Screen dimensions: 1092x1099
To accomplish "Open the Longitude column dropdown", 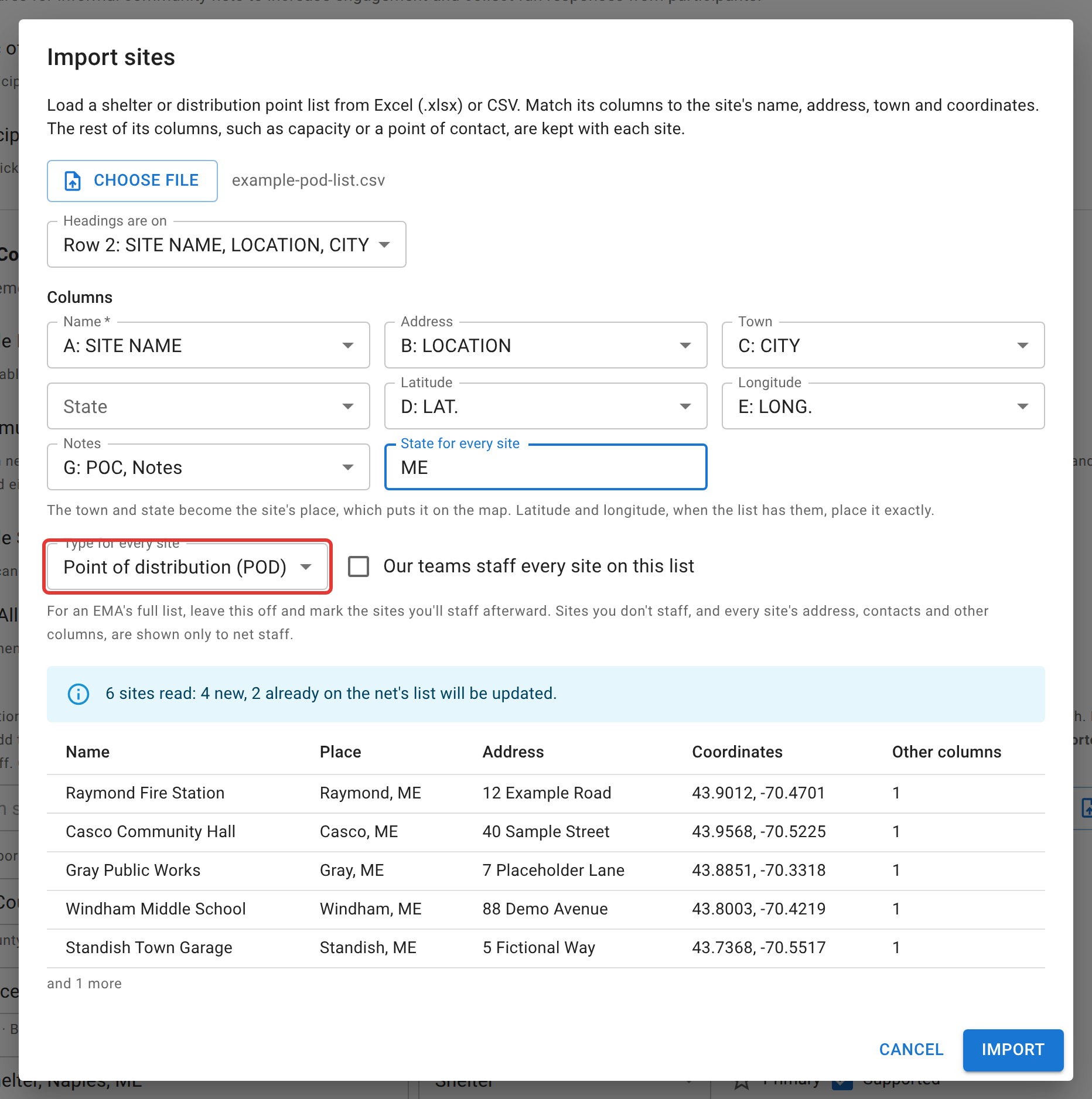I will pyautogui.click(x=883, y=406).
